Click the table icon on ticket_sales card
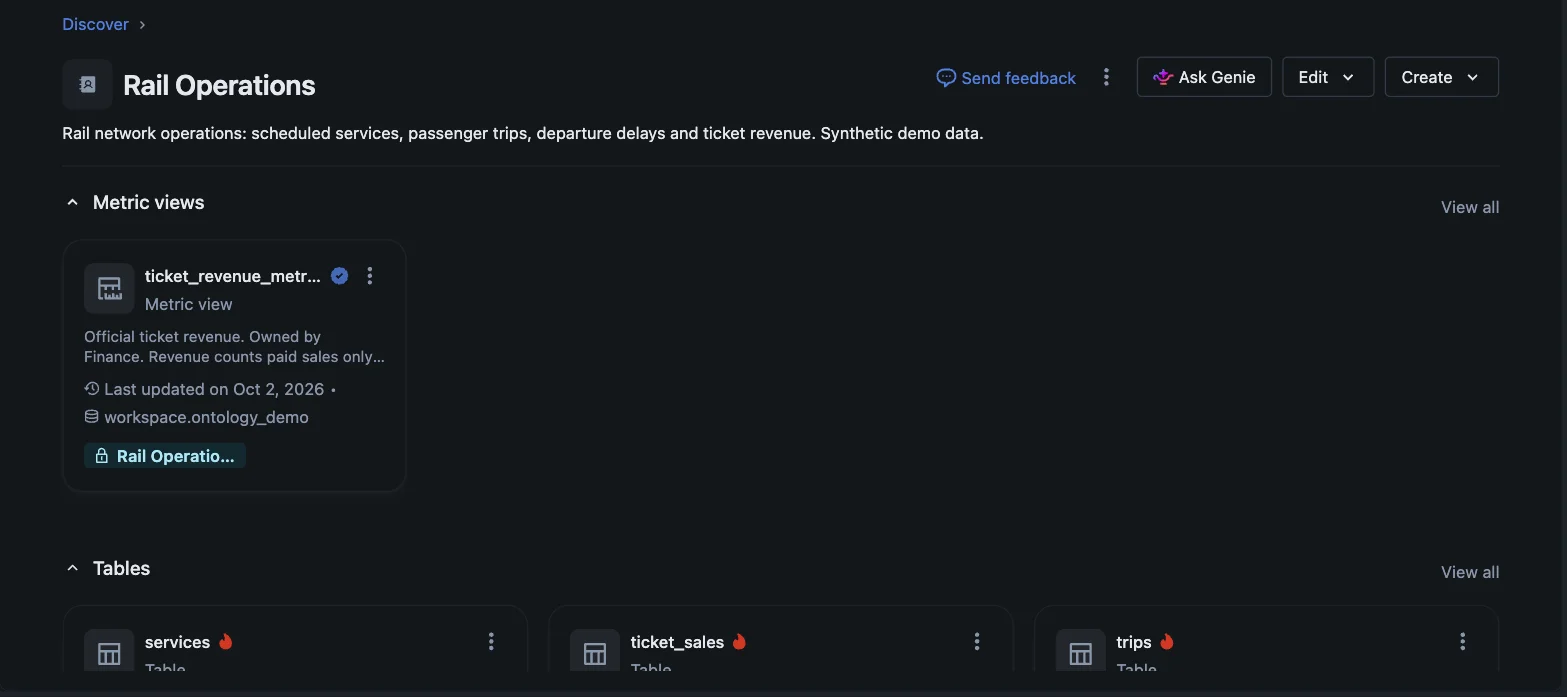The width and height of the screenshot is (1567, 697). 595,654
